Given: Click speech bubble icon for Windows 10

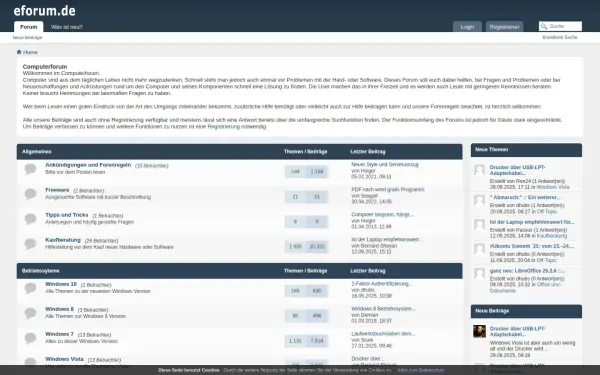Looking at the screenshot, I should pyautogui.click(x=30, y=288).
